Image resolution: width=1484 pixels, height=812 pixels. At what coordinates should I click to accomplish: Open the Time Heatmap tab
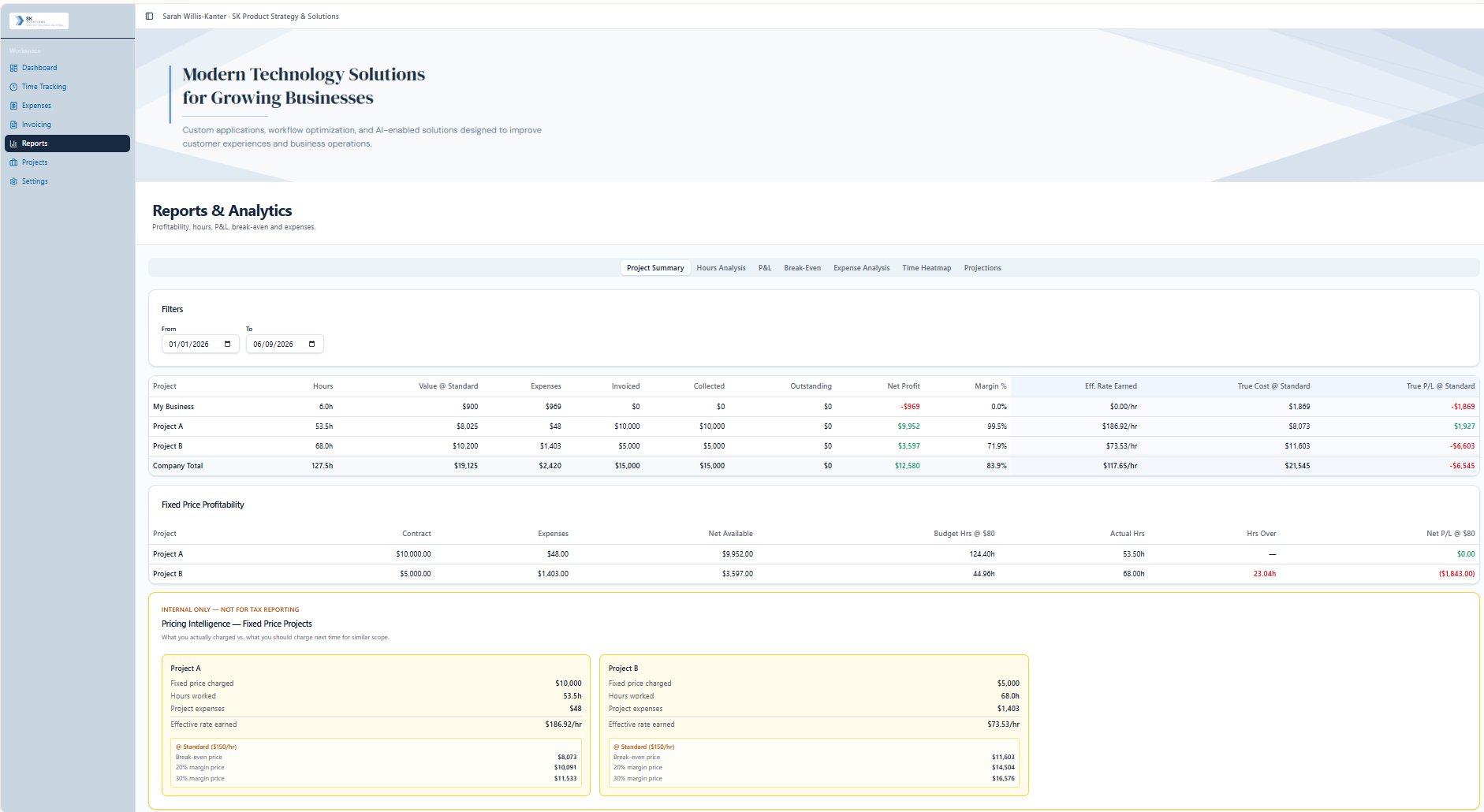click(927, 268)
